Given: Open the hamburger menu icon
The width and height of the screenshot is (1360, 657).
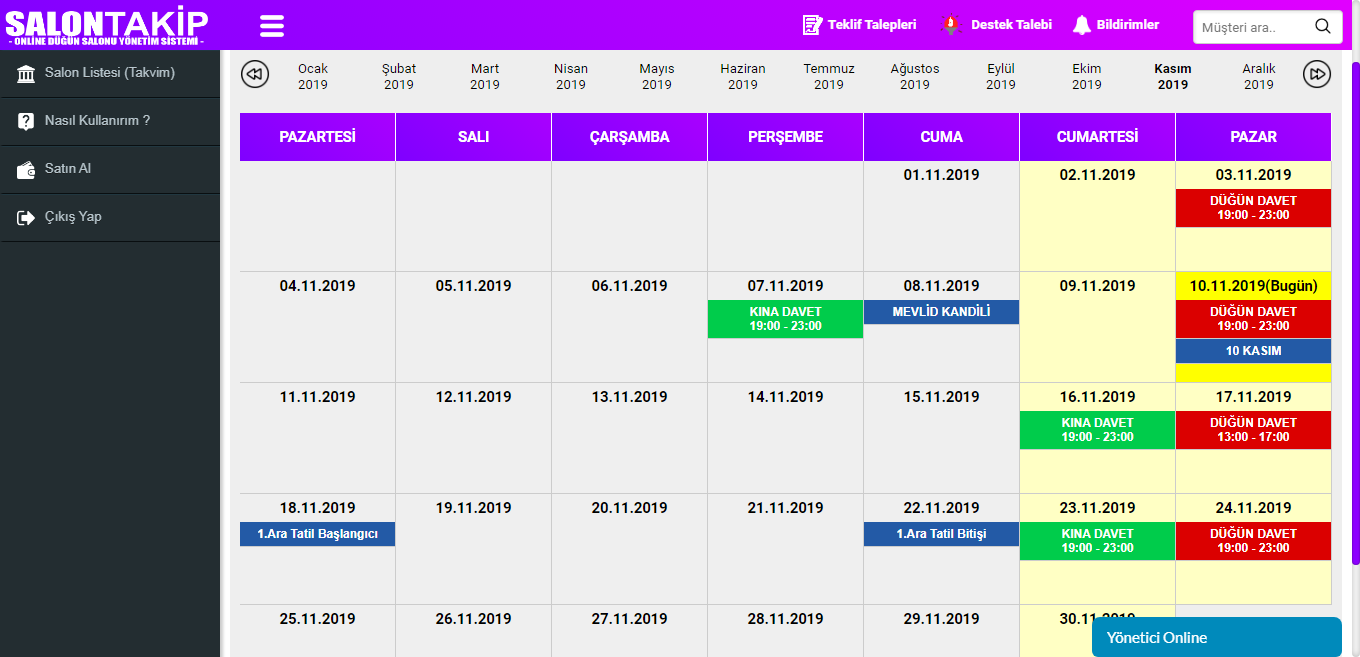Looking at the screenshot, I should (272, 26).
